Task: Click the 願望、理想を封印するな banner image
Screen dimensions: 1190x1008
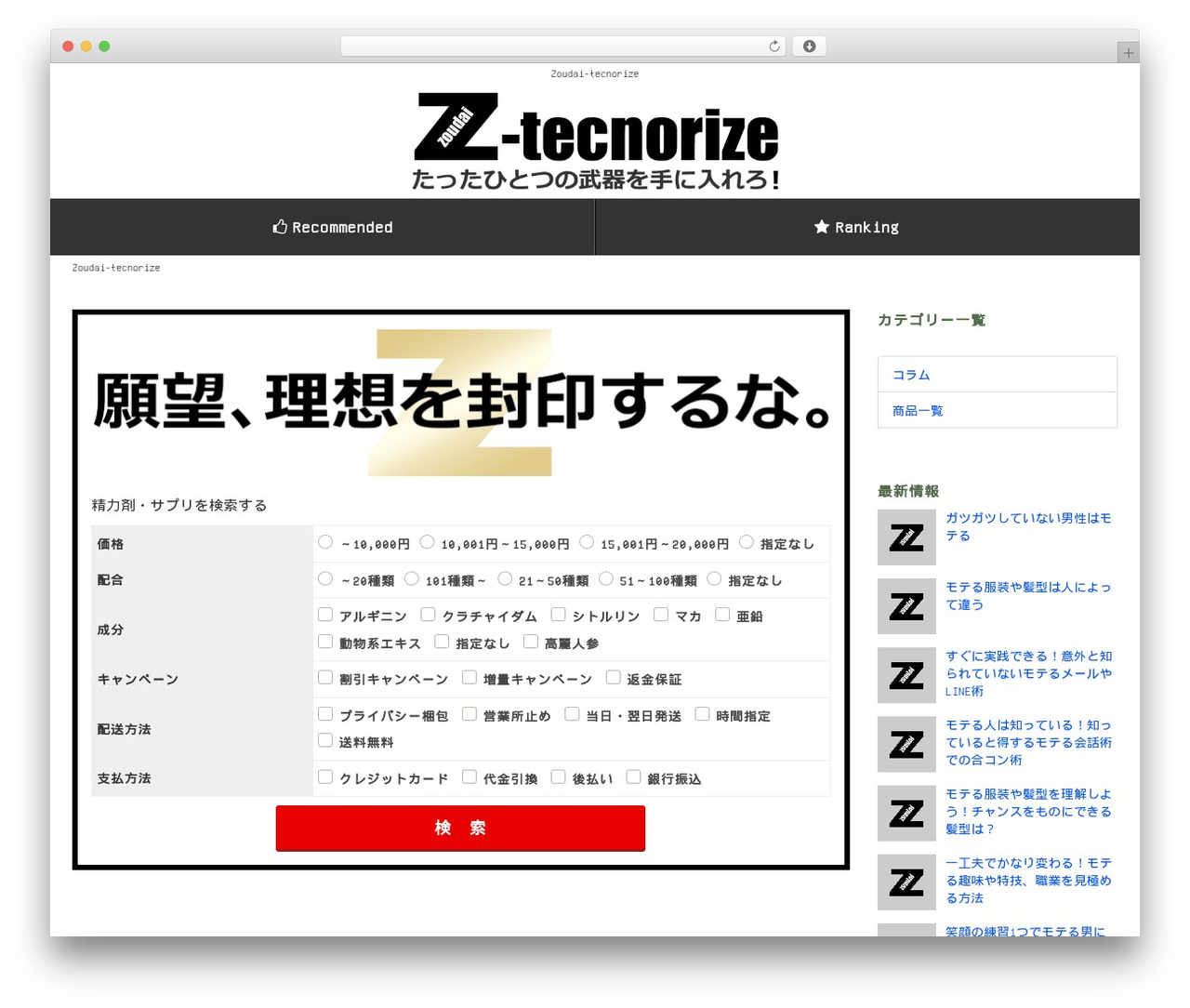Action: click(x=461, y=402)
